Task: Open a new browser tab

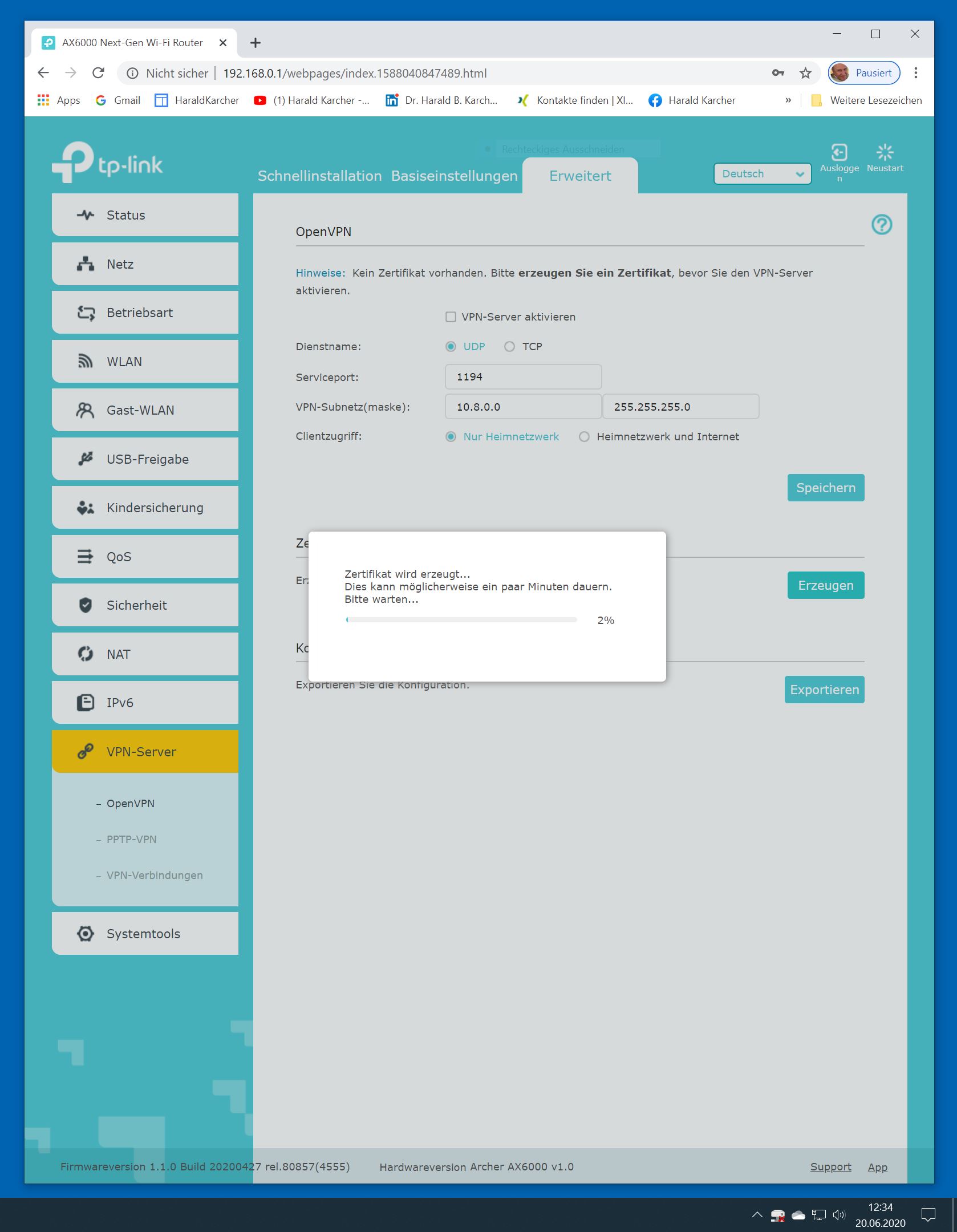Action: tap(256, 43)
